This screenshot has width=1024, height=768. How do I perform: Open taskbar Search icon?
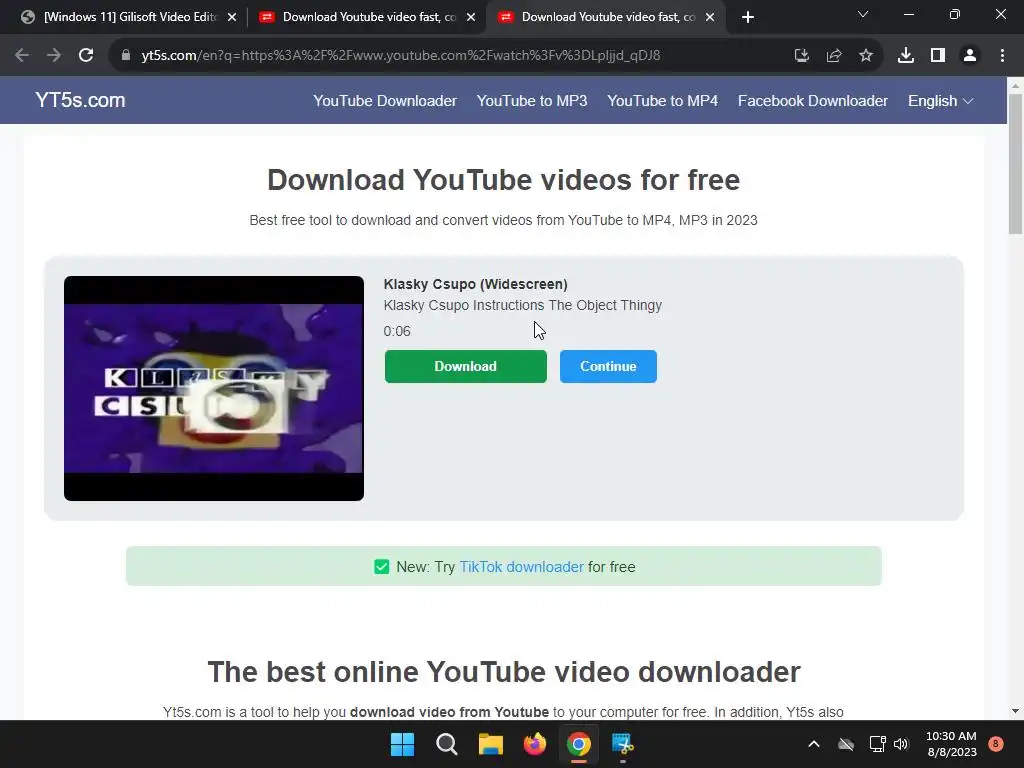click(x=447, y=744)
